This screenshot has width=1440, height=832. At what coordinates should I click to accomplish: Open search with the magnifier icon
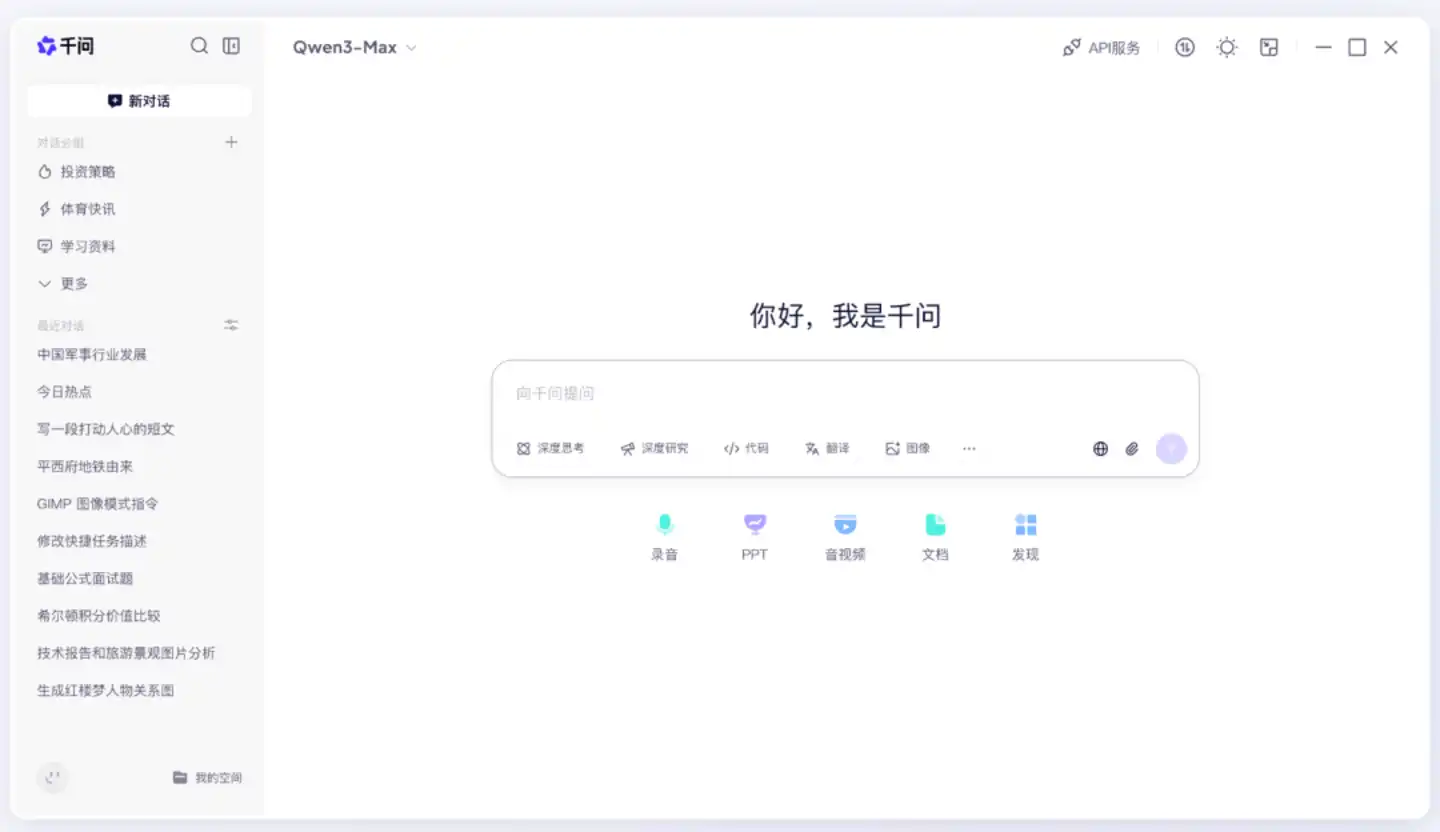199,45
